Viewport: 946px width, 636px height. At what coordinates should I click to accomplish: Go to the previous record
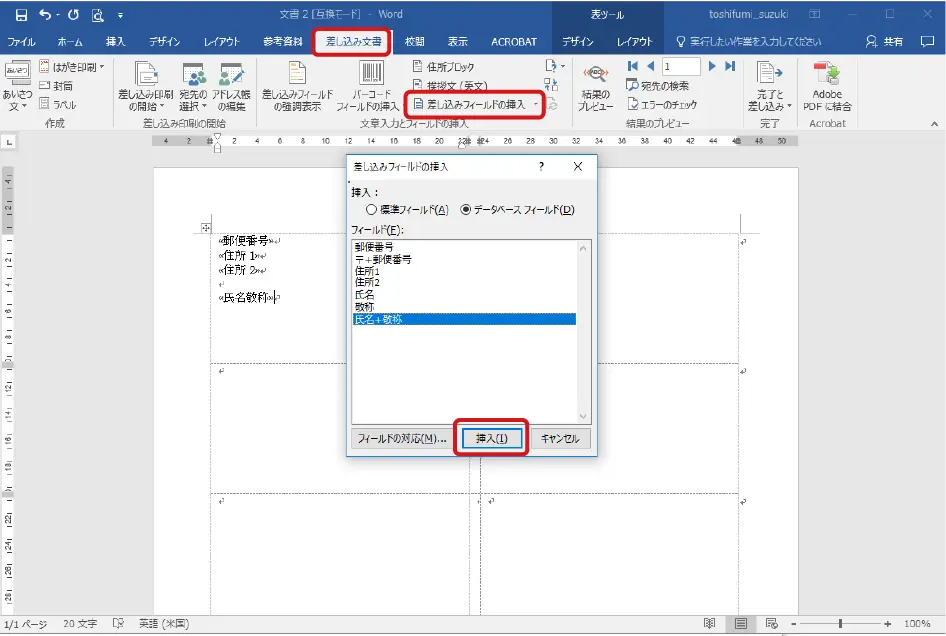tap(650, 66)
